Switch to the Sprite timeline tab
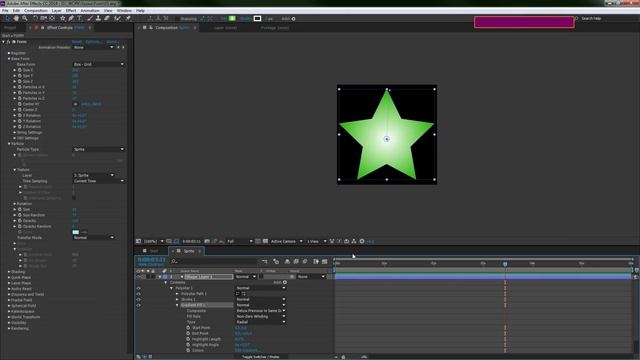 [x=189, y=251]
